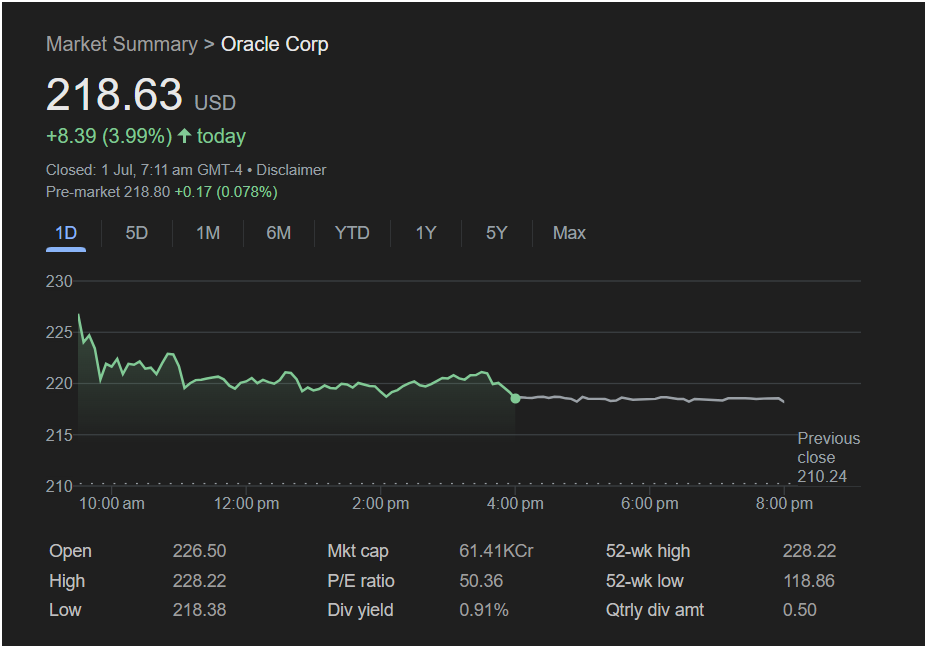Click the Closed: 1 Jul timestamp text
Screen dimensions: 927x648
point(144,170)
